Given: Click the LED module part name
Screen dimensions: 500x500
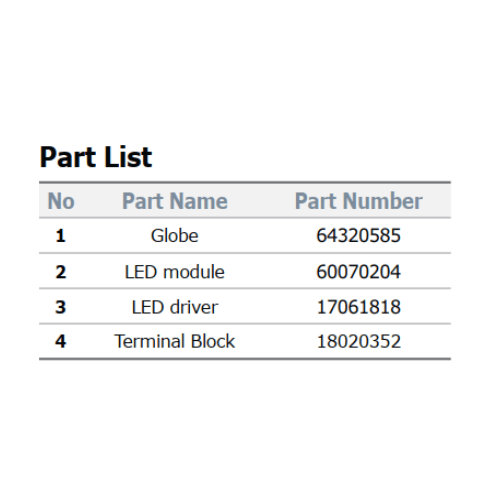Looking at the screenshot, I should tap(175, 272).
